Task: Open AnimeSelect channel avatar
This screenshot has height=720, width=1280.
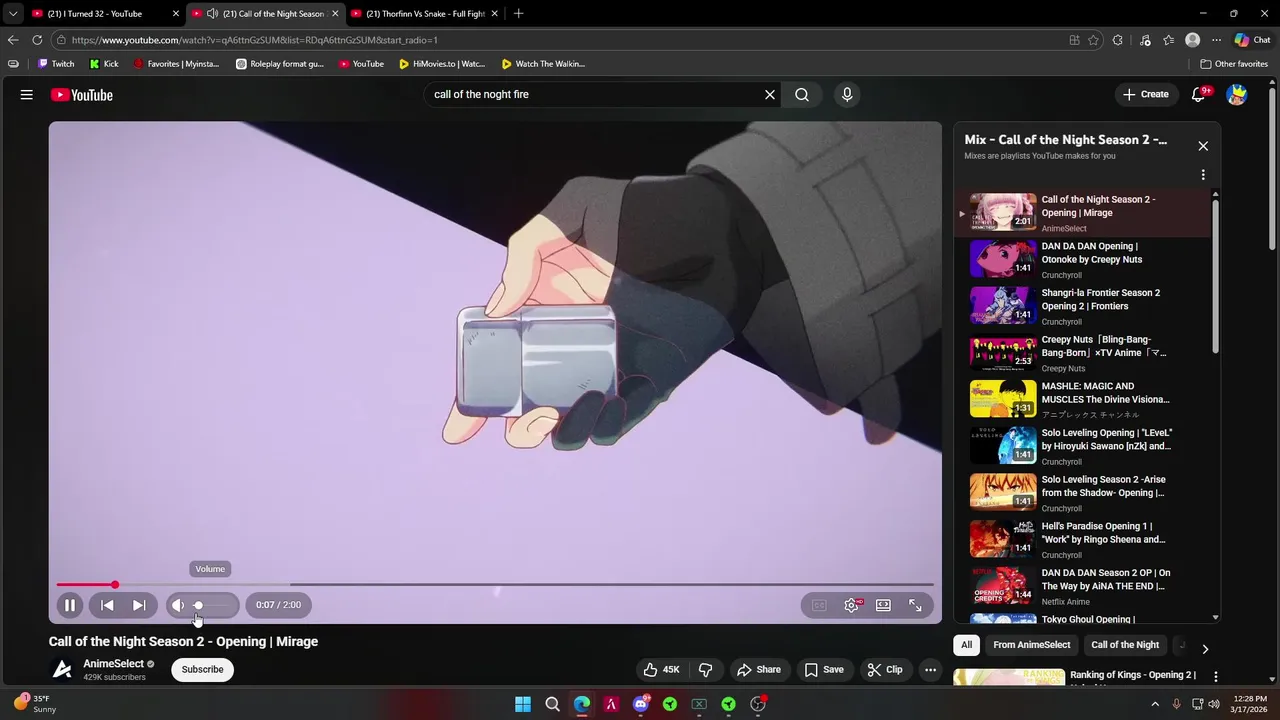Action: pos(62,669)
